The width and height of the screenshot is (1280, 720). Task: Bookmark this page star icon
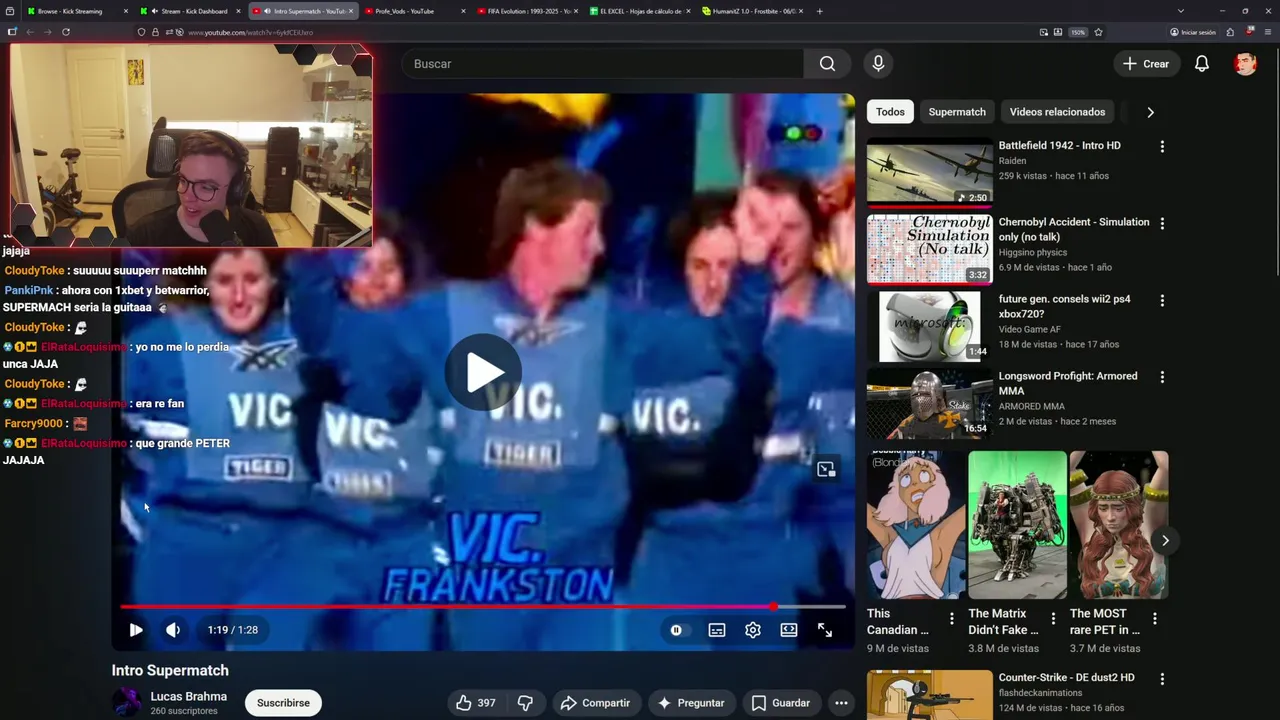pyautogui.click(x=1098, y=32)
